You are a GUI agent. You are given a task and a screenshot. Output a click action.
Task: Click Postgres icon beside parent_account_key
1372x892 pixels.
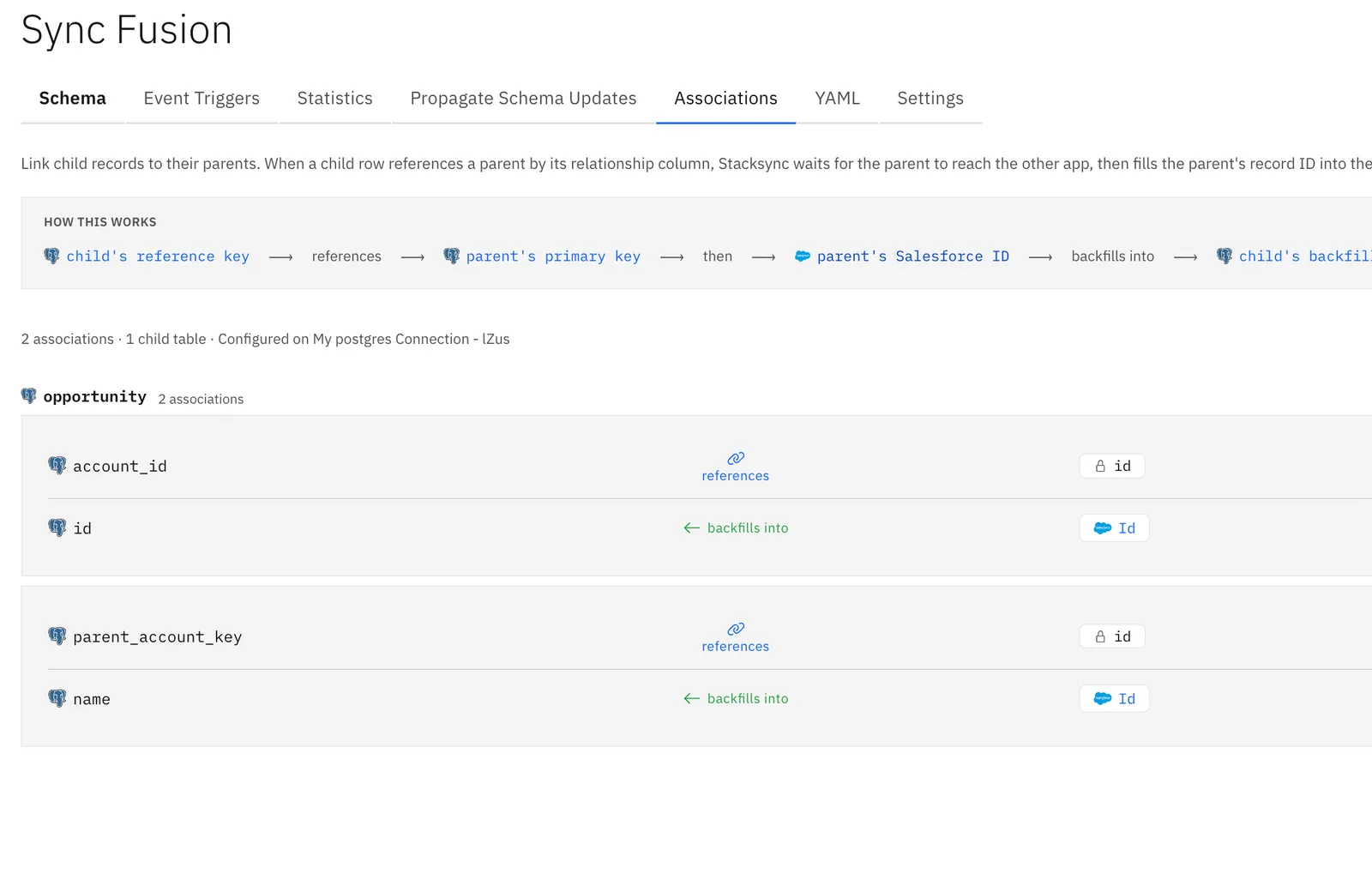click(57, 636)
